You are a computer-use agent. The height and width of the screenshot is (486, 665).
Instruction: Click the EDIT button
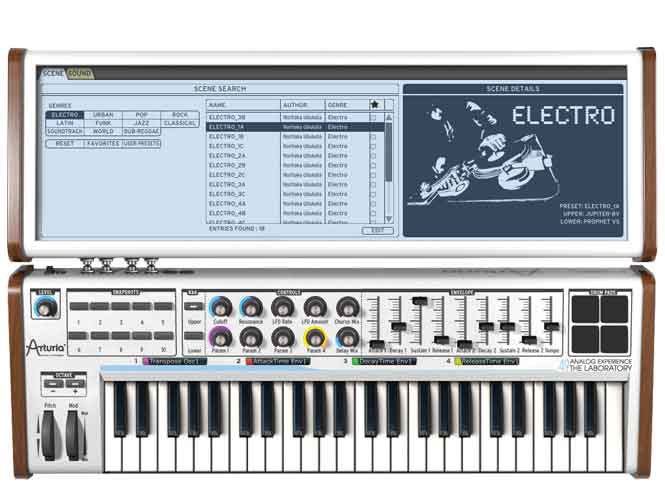click(377, 231)
